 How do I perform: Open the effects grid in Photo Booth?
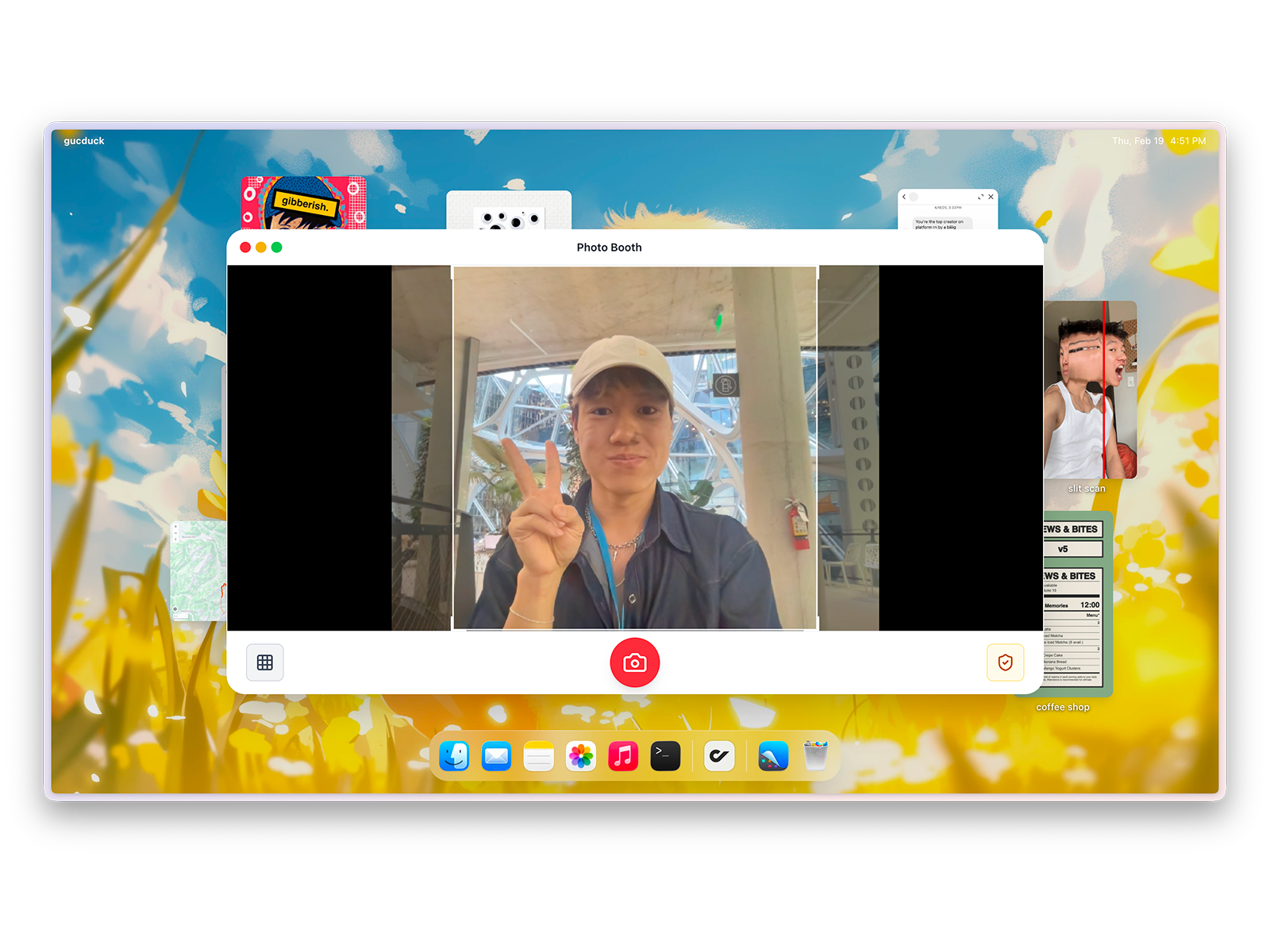(x=264, y=662)
